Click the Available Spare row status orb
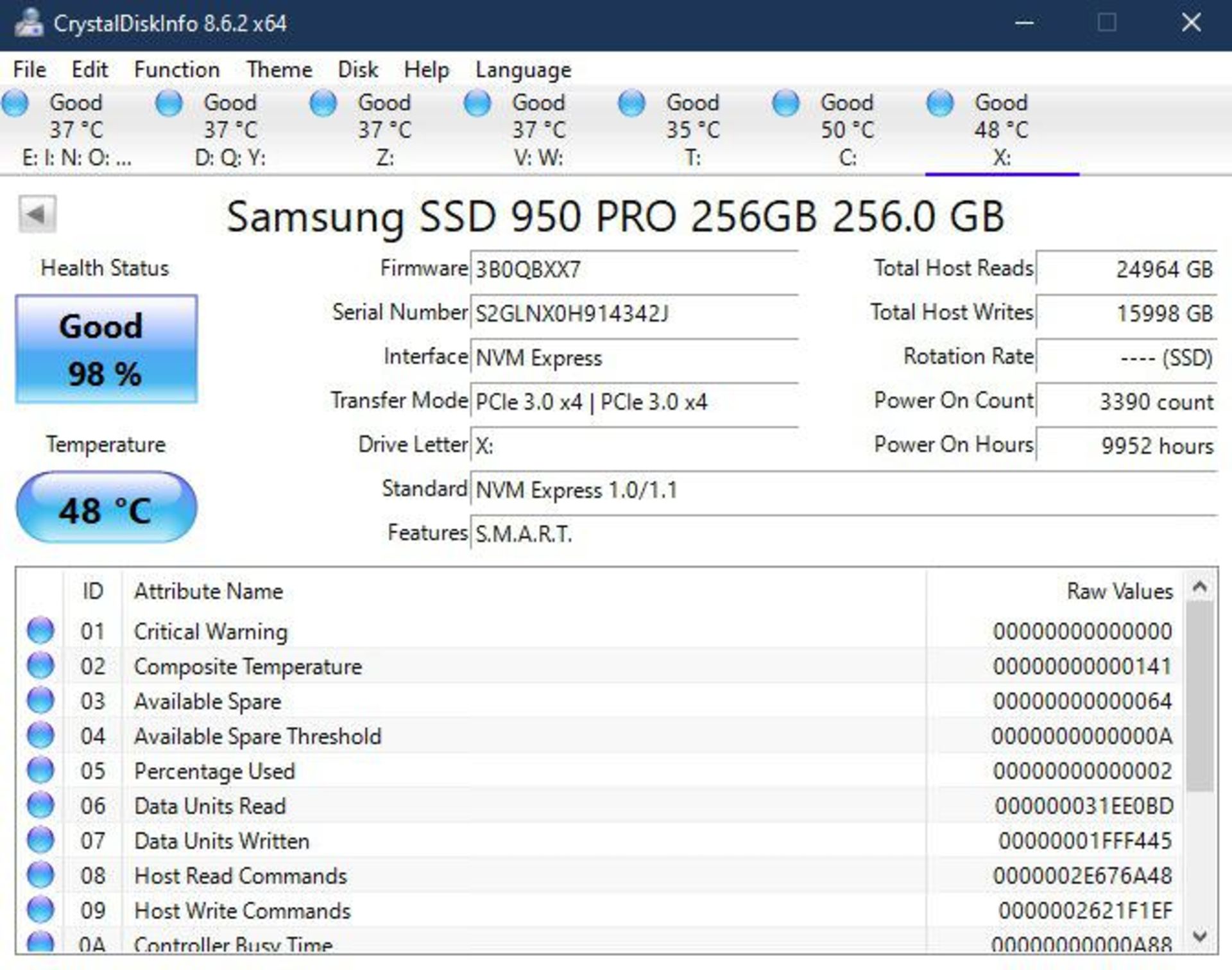 pyautogui.click(x=40, y=700)
